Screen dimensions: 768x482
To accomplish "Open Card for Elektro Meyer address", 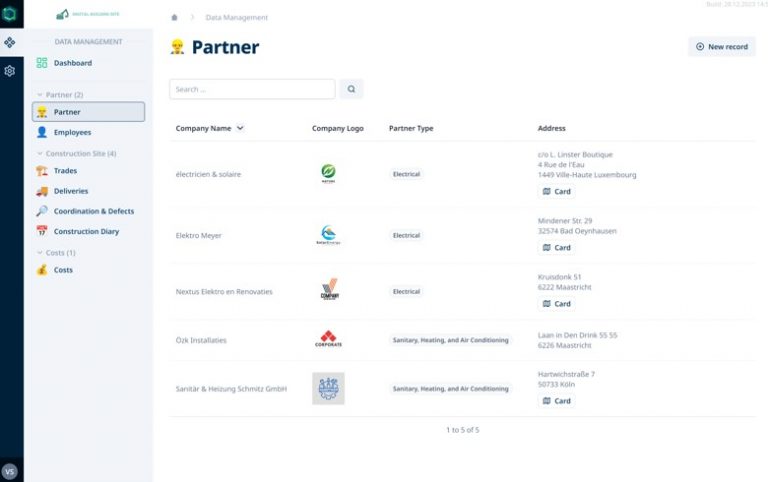I will tap(556, 247).
